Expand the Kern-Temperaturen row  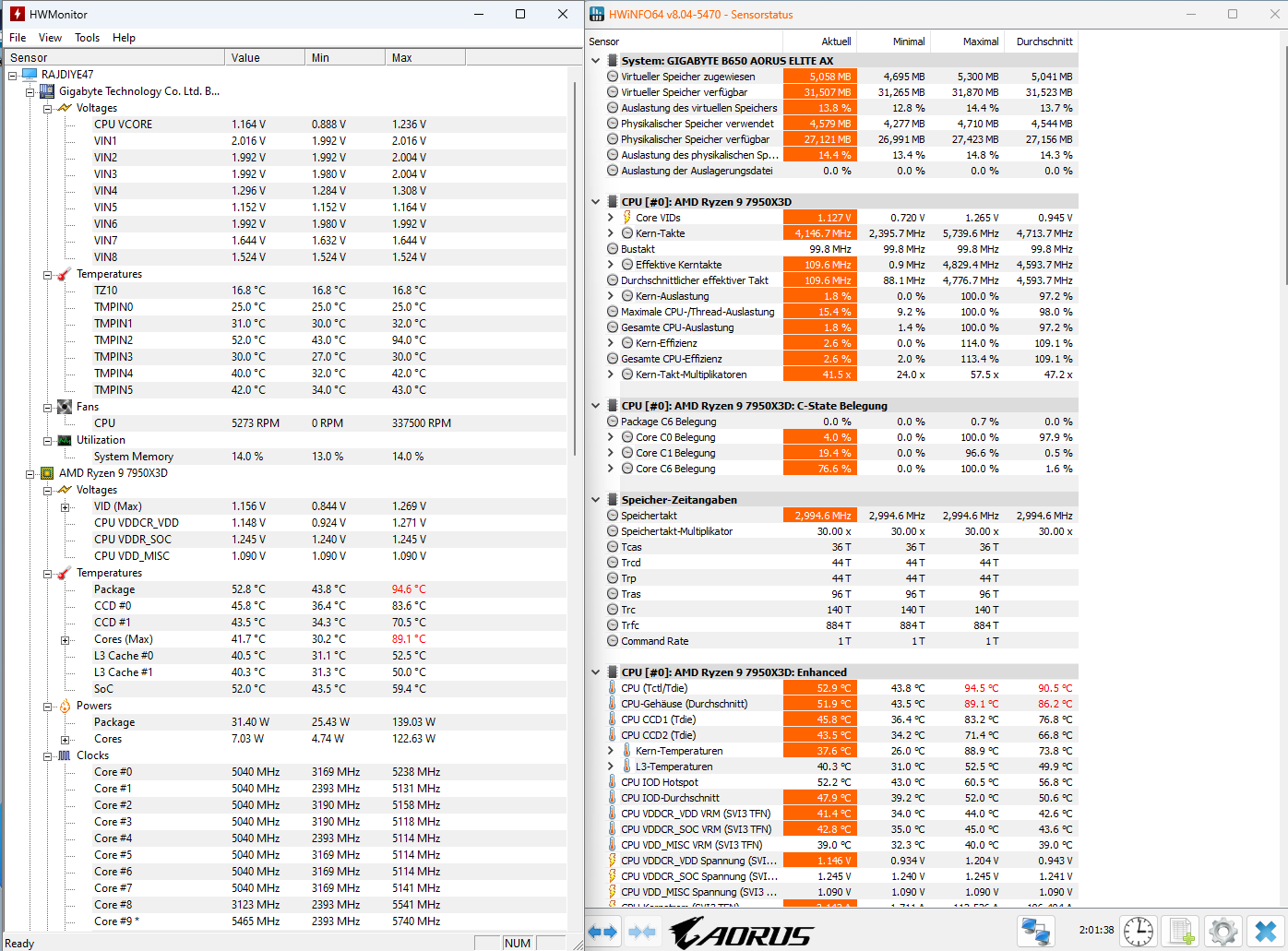[610, 751]
